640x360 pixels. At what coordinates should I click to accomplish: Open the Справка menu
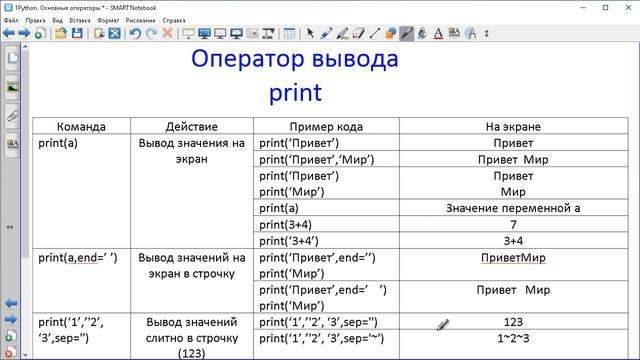point(174,20)
